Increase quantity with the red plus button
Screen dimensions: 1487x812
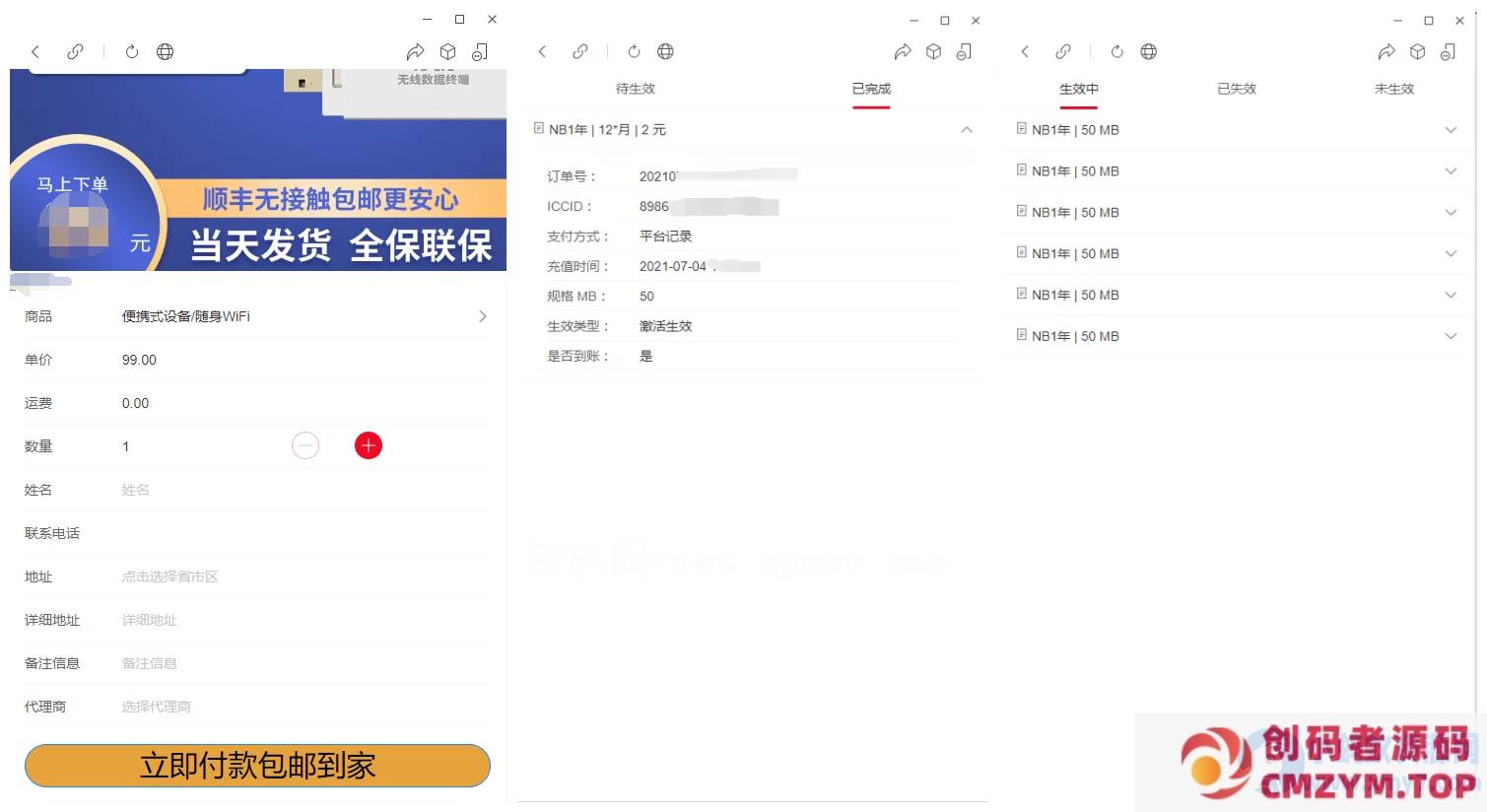coord(368,446)
